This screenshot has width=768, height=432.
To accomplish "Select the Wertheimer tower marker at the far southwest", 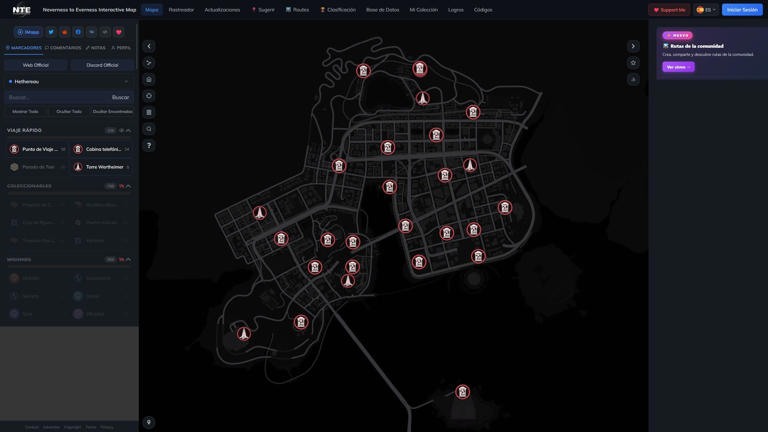I will coord(243,334).
